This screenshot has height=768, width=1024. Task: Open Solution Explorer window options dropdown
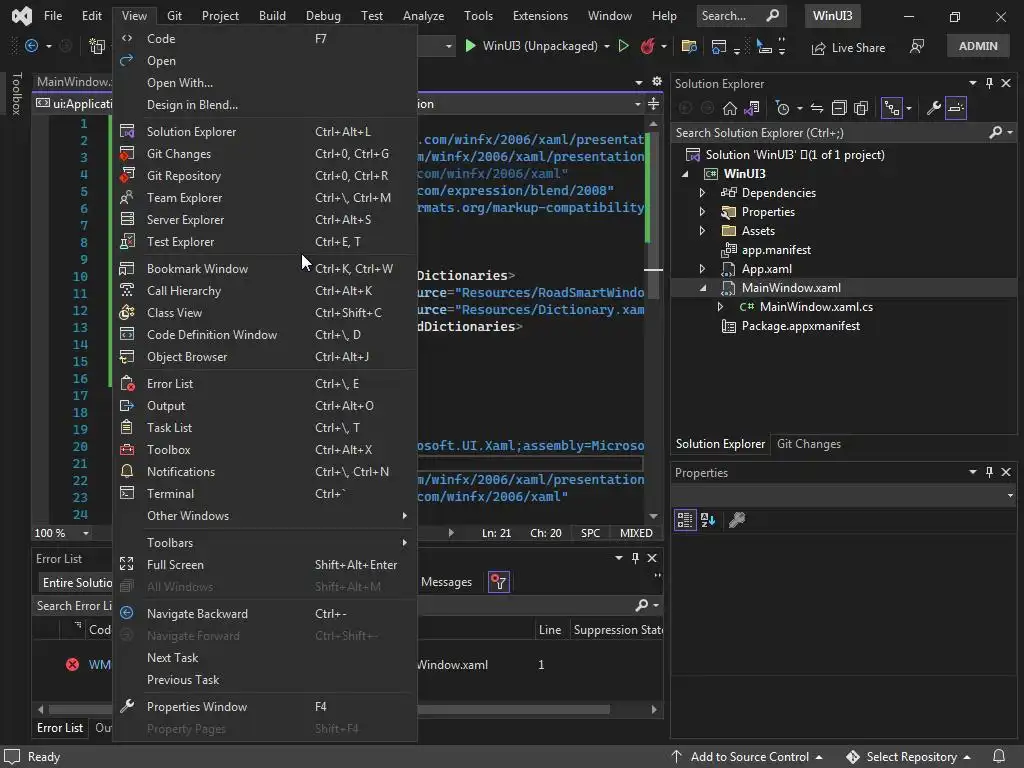972,83
